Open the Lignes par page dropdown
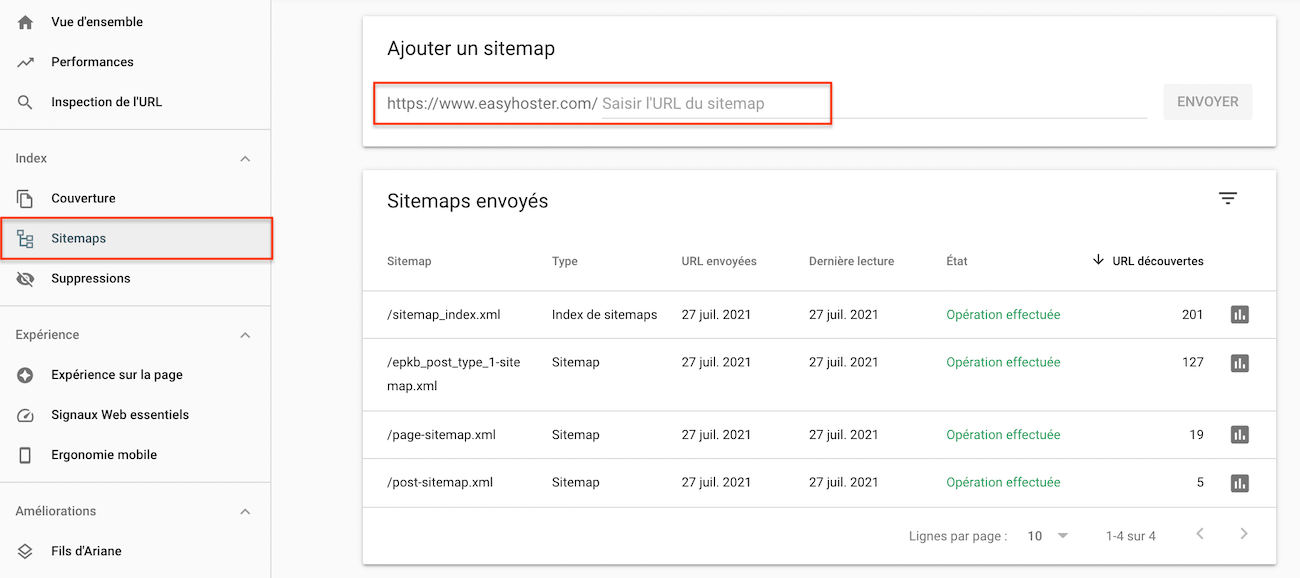The height and width of the screenshot is (578, 1300). pos(1046,536)
